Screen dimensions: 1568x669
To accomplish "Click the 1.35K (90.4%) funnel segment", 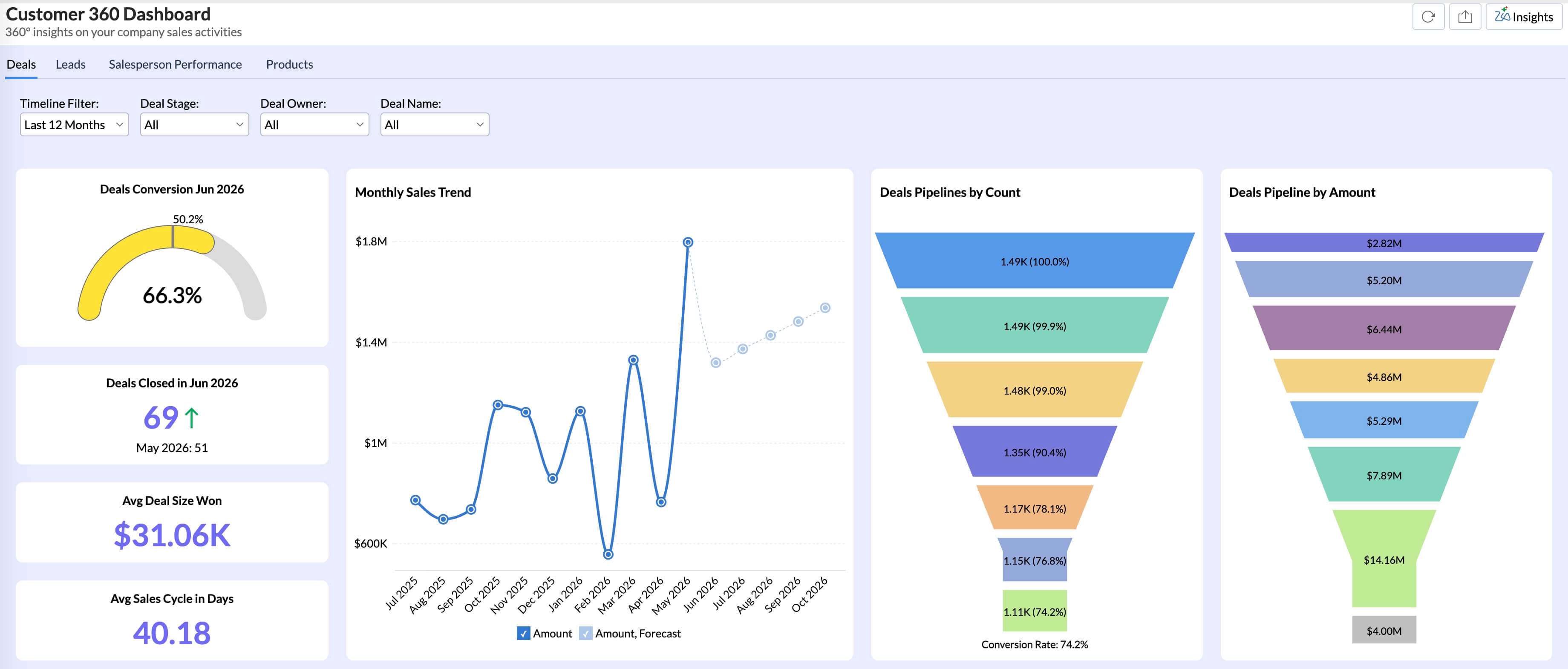I will [1035, 451].
